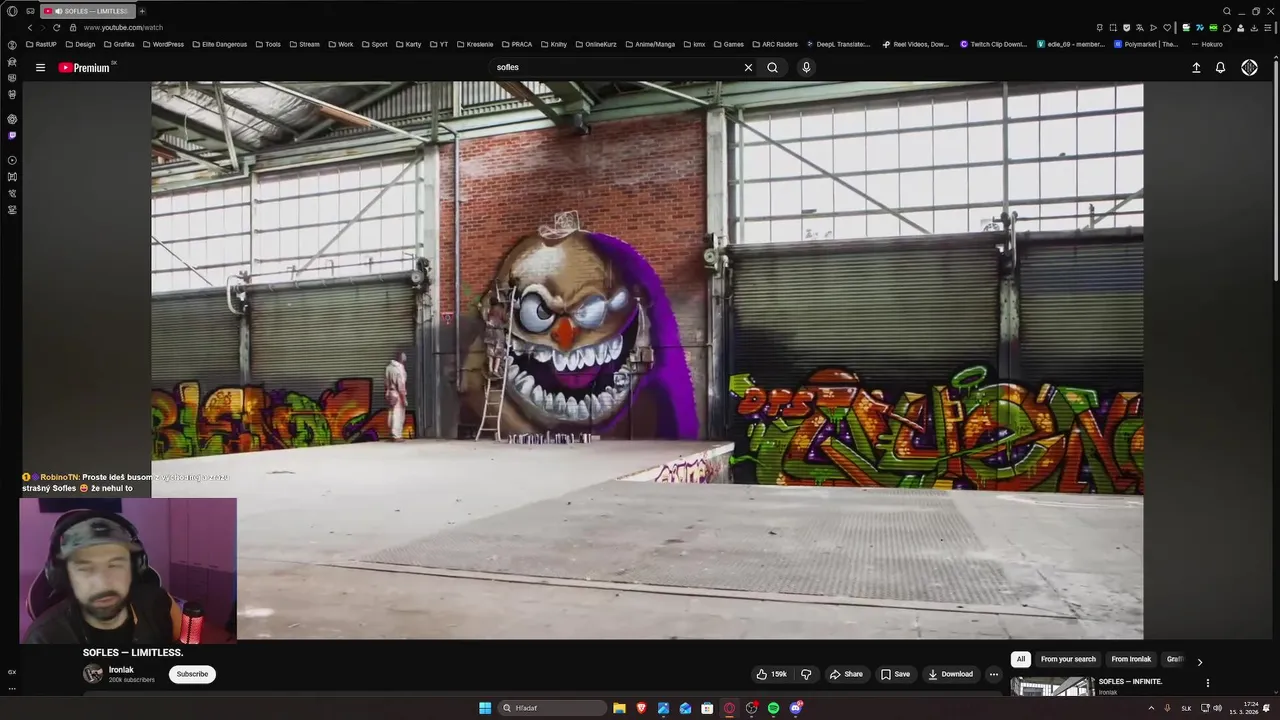This screenshot has width=1280, height=720.
Task: Open a new browser tab with plus
Action: [142, 11]
